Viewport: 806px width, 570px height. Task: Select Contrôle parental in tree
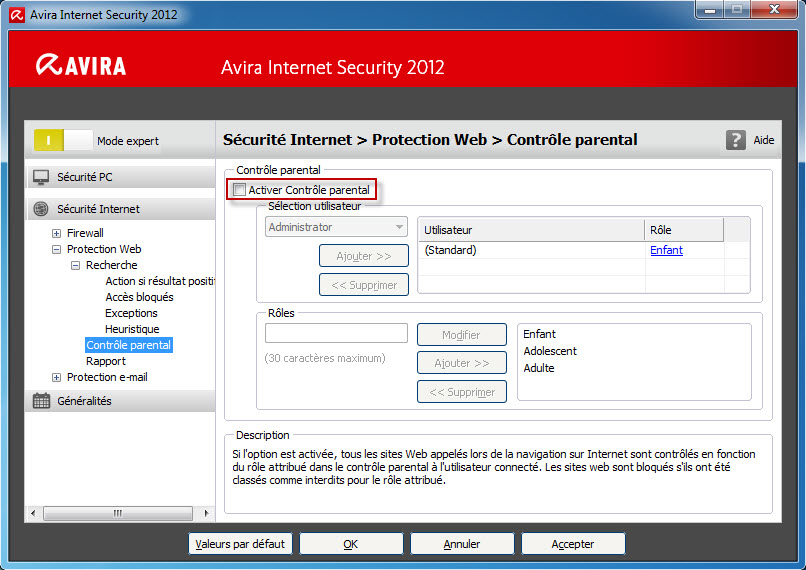pos(129,345)
